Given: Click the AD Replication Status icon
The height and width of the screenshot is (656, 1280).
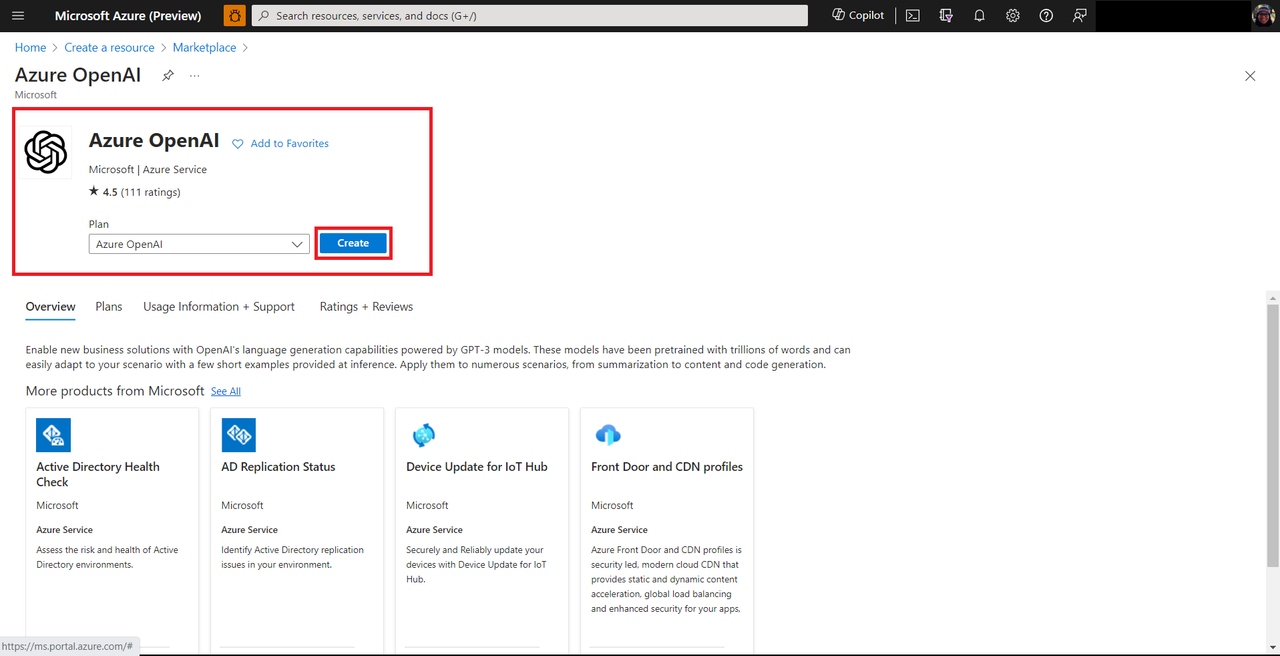Looking at the screenshot, I should pyautogui.click(x=239, y=435).
